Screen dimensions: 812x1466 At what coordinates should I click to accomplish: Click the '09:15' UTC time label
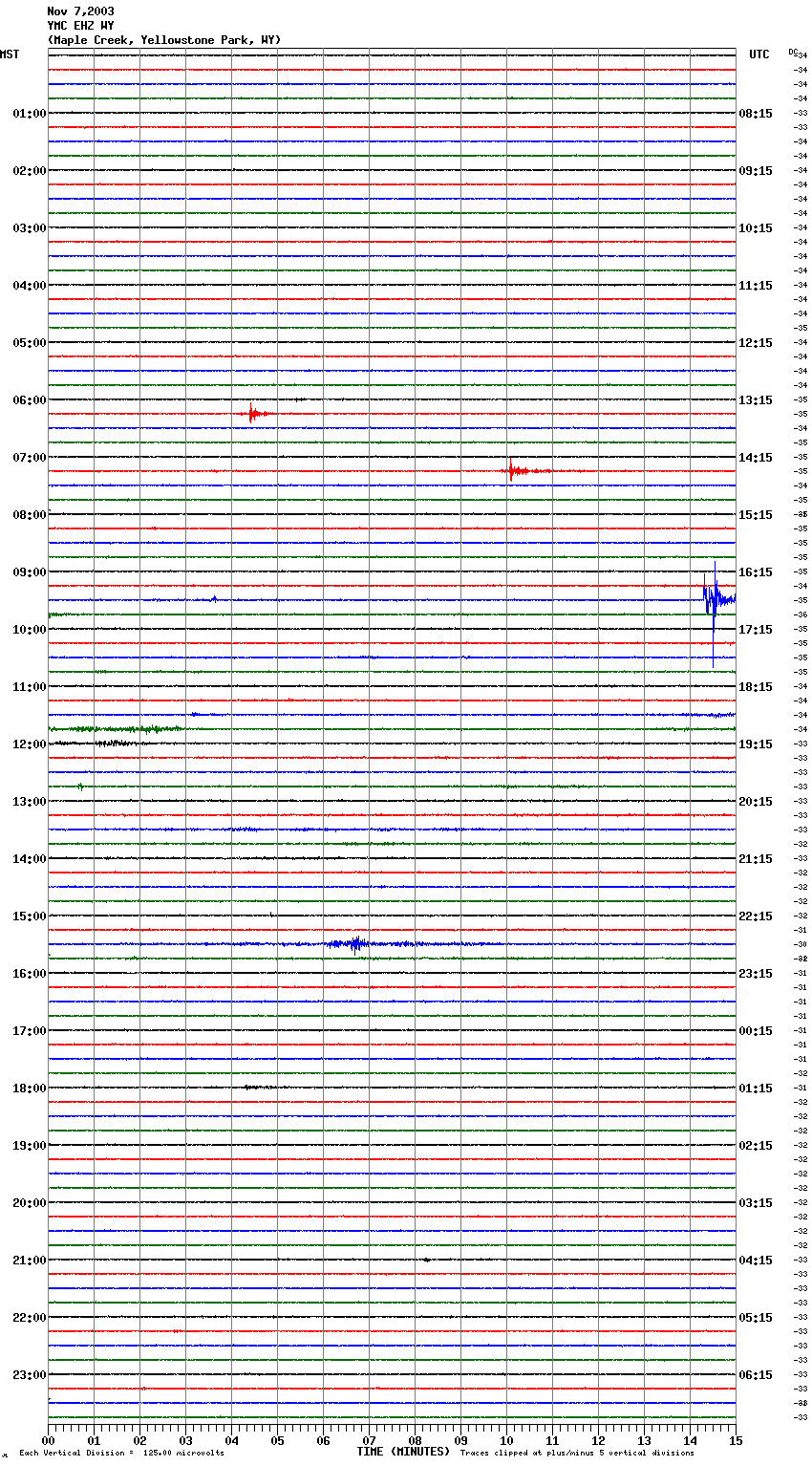click(x=756, y=171)
